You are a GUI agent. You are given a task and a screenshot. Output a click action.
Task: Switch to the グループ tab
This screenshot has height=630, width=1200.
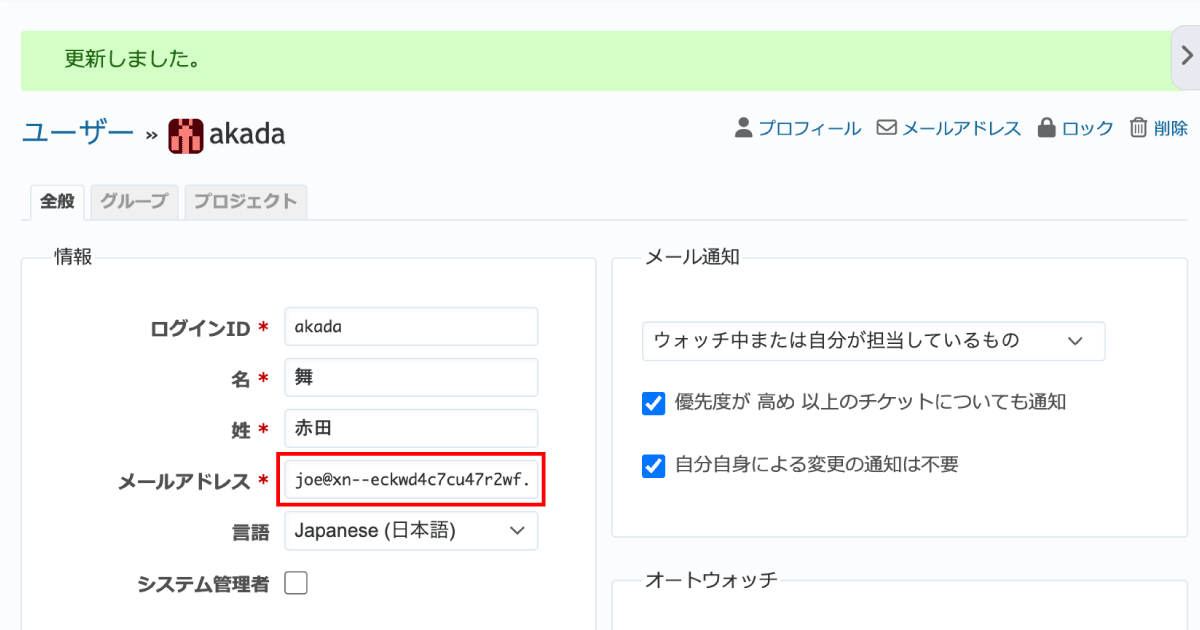pos(134,201)
